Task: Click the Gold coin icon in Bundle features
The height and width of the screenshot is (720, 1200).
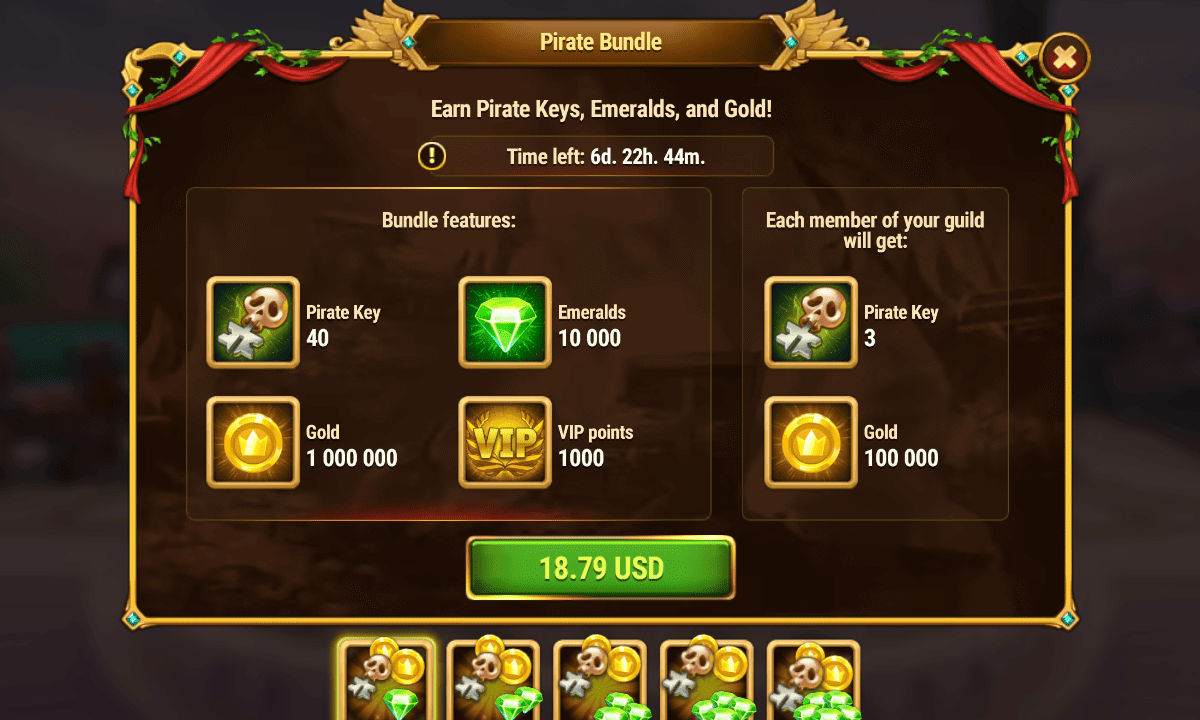Action: coord(253,443)
